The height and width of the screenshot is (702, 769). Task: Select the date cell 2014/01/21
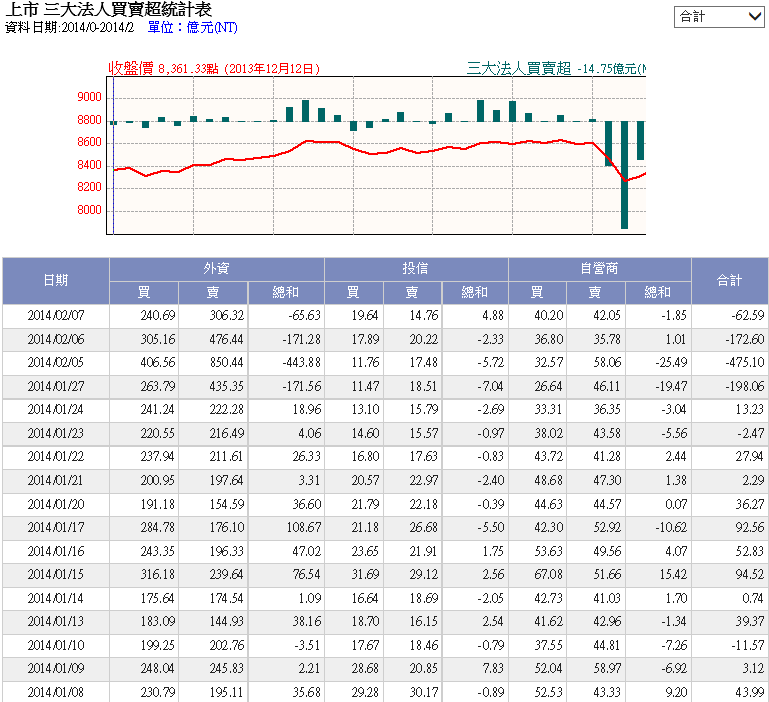click(55, 480)
